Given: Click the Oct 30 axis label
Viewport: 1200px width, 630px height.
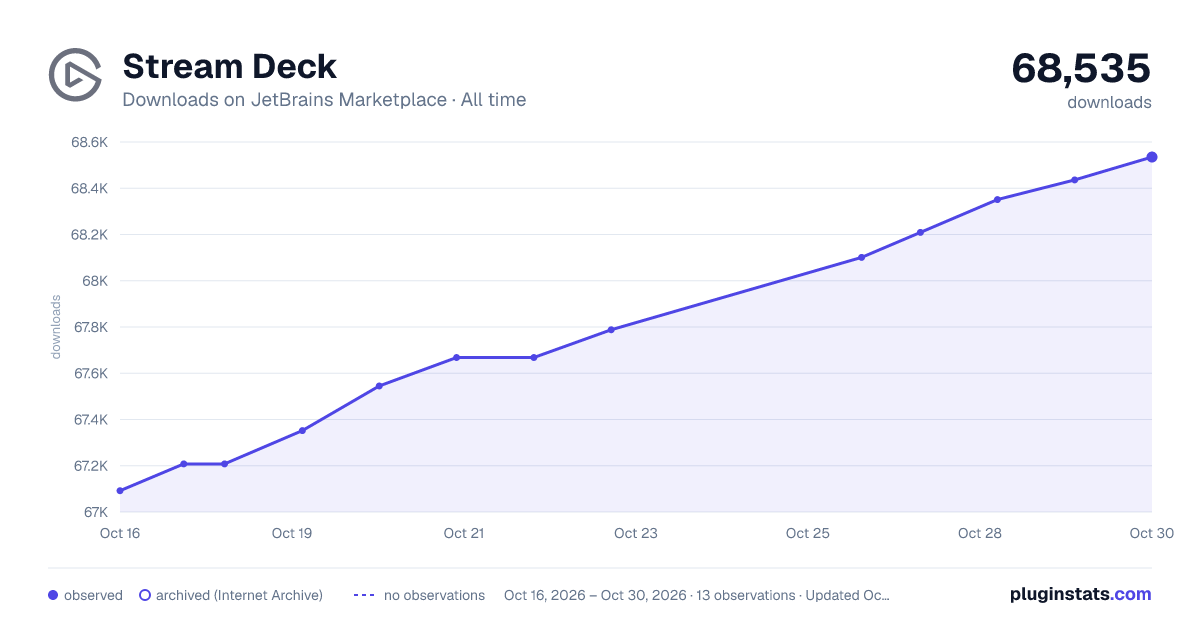Looking at the screenshot, I should [1151, 533].
